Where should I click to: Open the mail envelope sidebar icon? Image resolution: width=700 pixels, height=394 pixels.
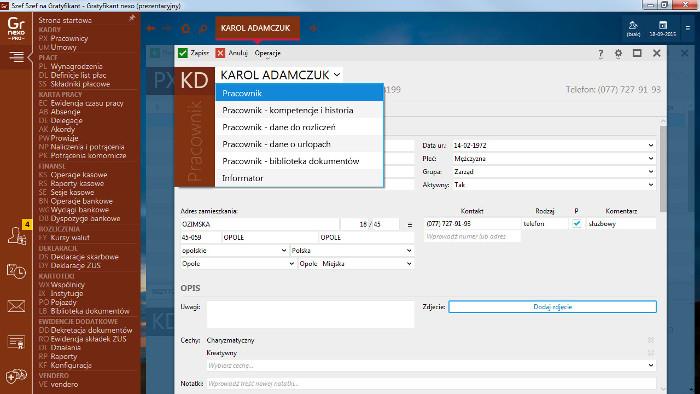coord(17,306)
